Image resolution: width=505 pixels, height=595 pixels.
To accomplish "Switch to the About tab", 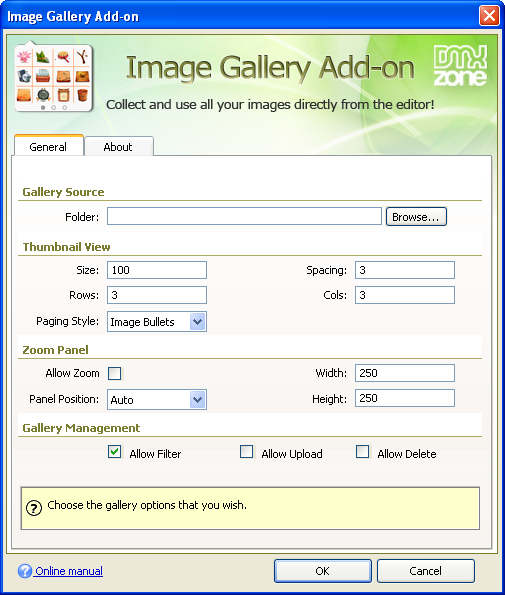I will tap(118, 147).
